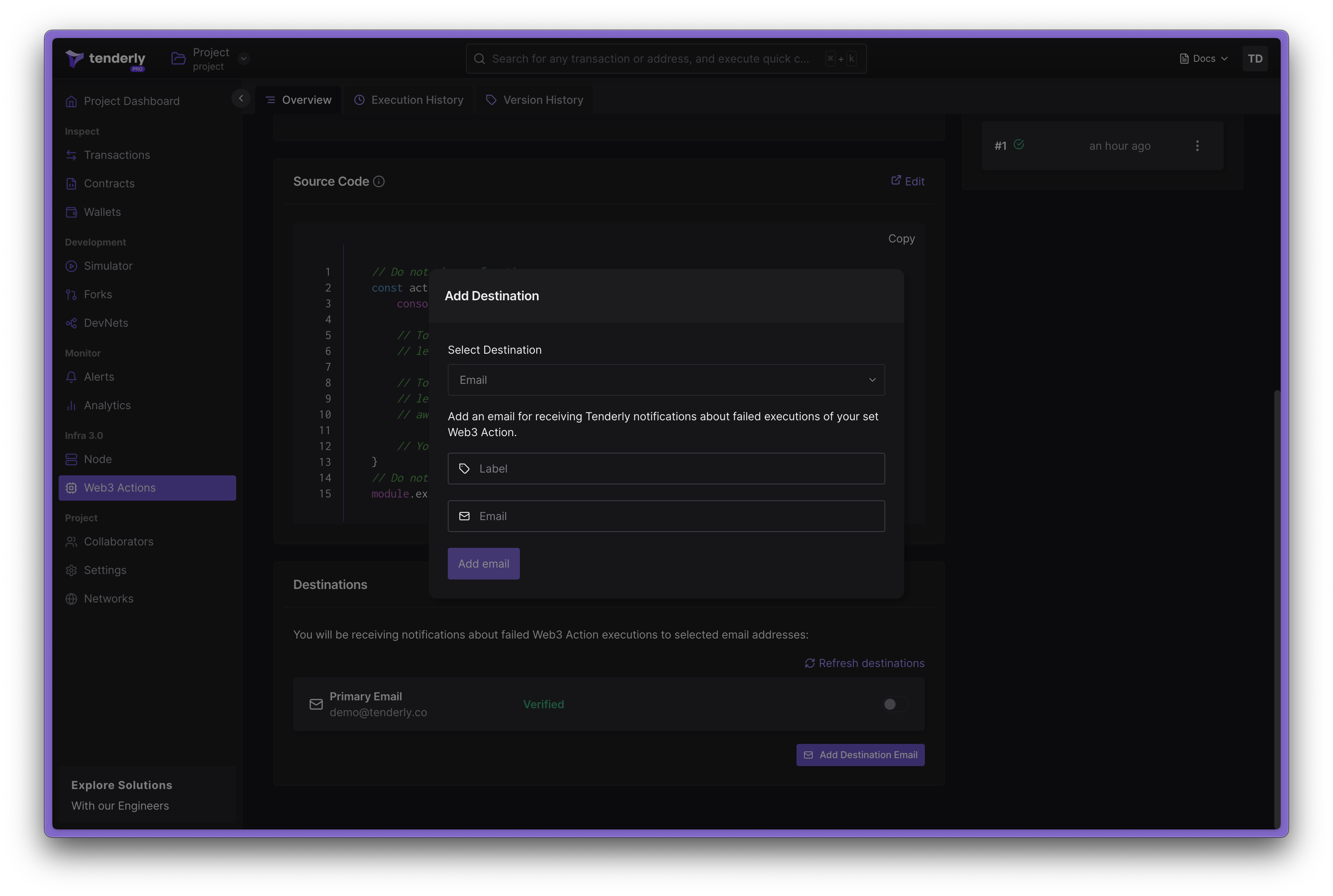Click the Transactions inspect icon
Viewport: 1333px width, 896px height.
pyautogui.click(x=71, y=155)
